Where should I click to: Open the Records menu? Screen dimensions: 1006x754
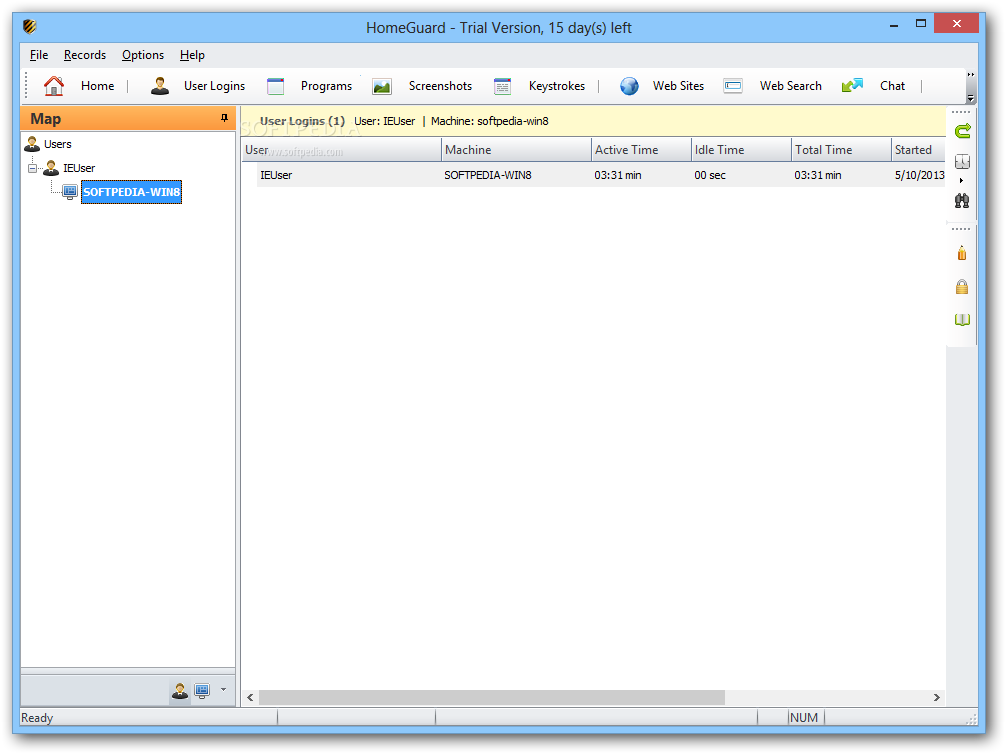(85, 55)
